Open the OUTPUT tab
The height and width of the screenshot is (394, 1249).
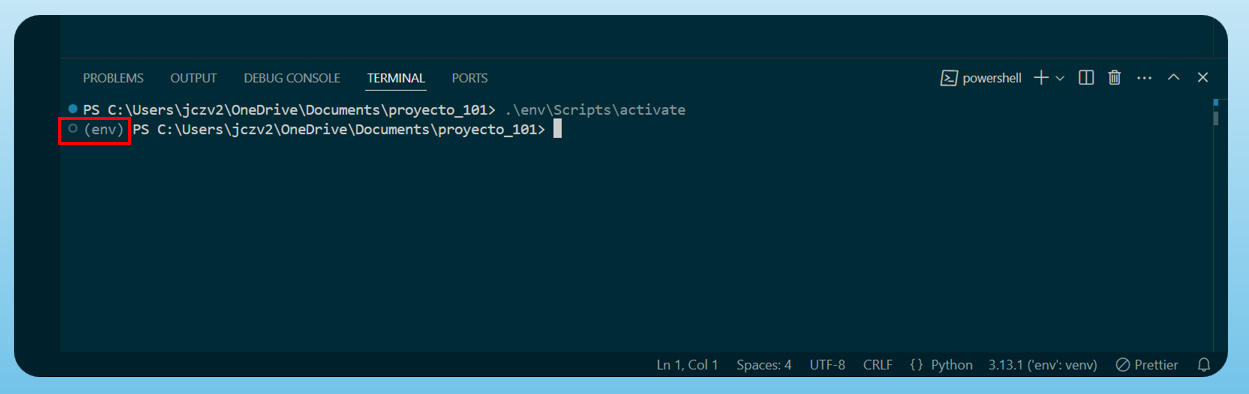[x=193, y=78]
